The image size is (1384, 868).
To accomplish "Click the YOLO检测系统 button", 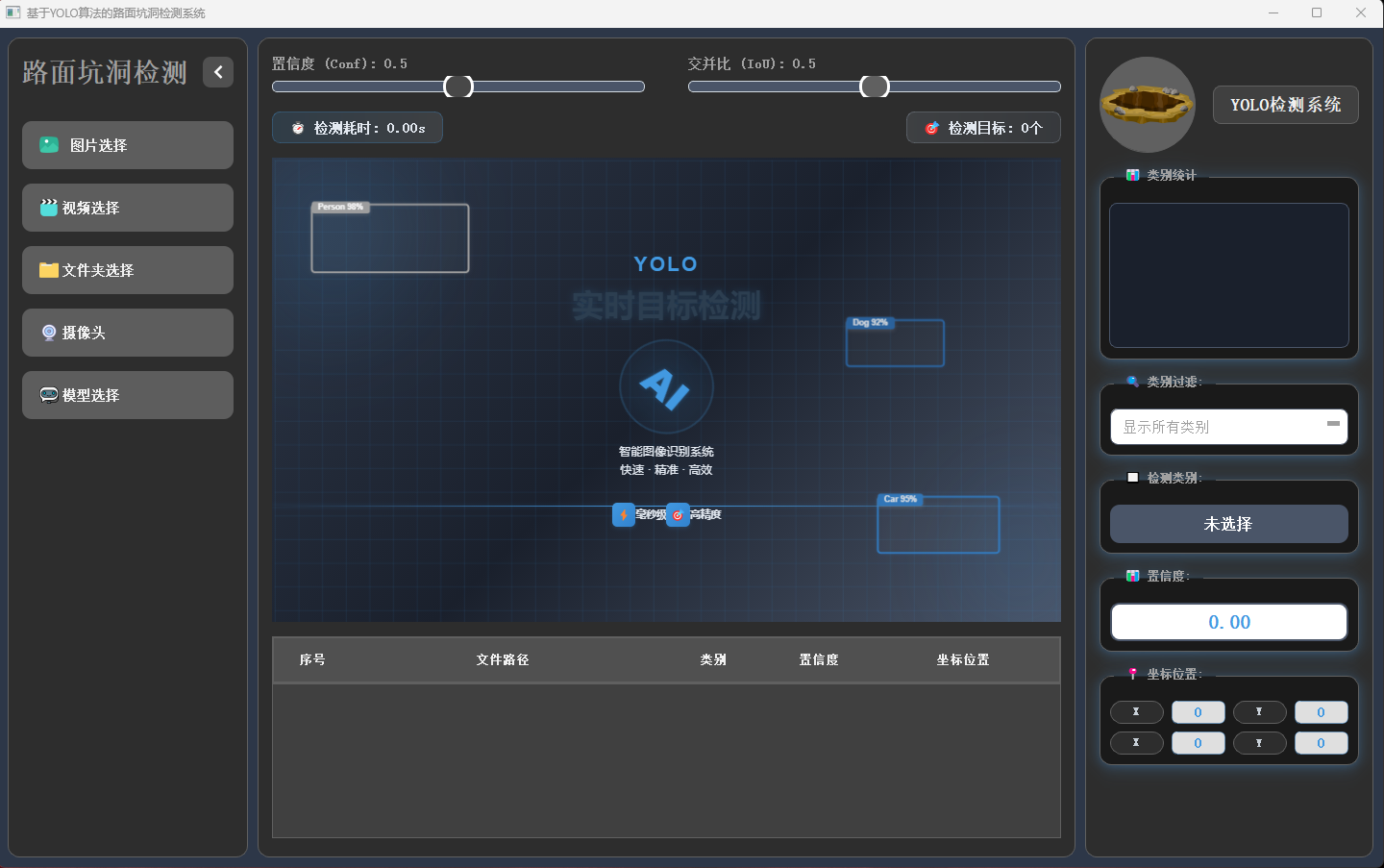I will (x=1286, y=105).
